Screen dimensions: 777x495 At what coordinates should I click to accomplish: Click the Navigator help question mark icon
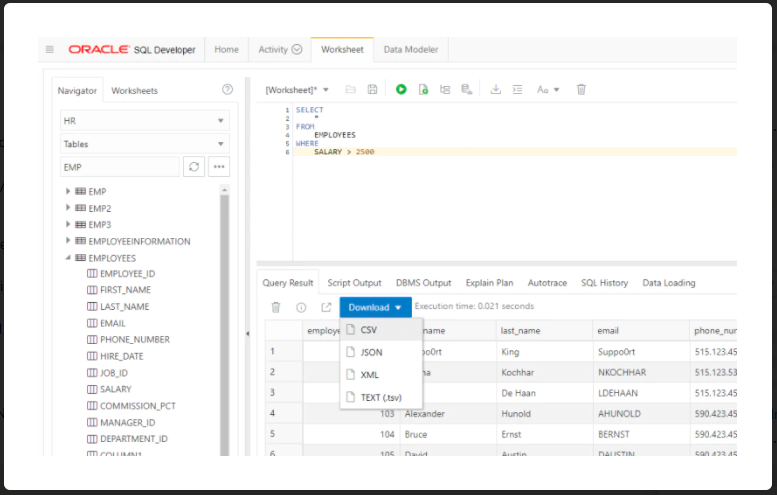point(227,89)
